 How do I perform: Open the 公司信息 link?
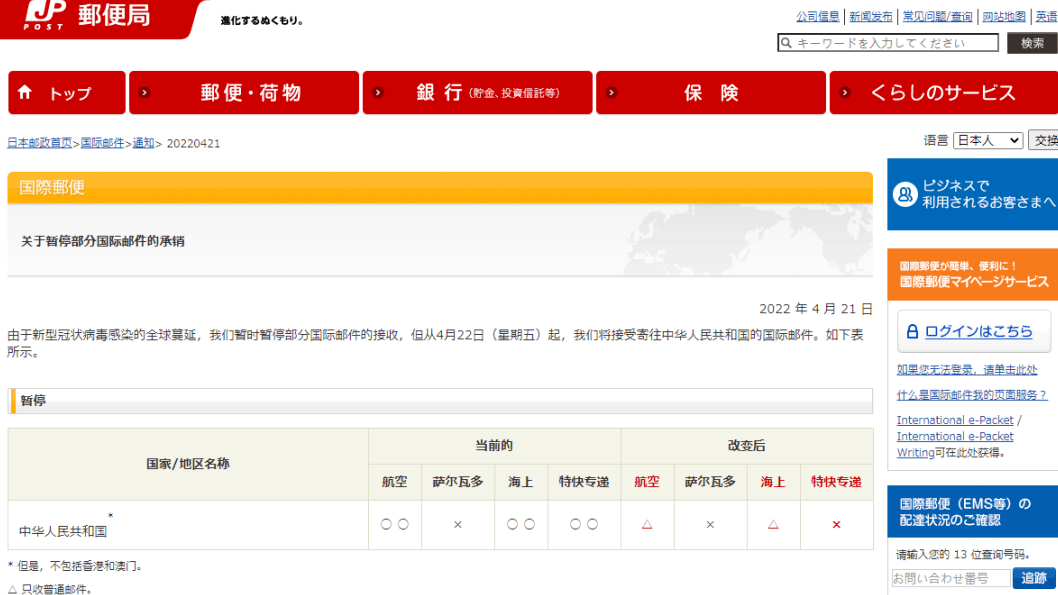coord(817,17)
